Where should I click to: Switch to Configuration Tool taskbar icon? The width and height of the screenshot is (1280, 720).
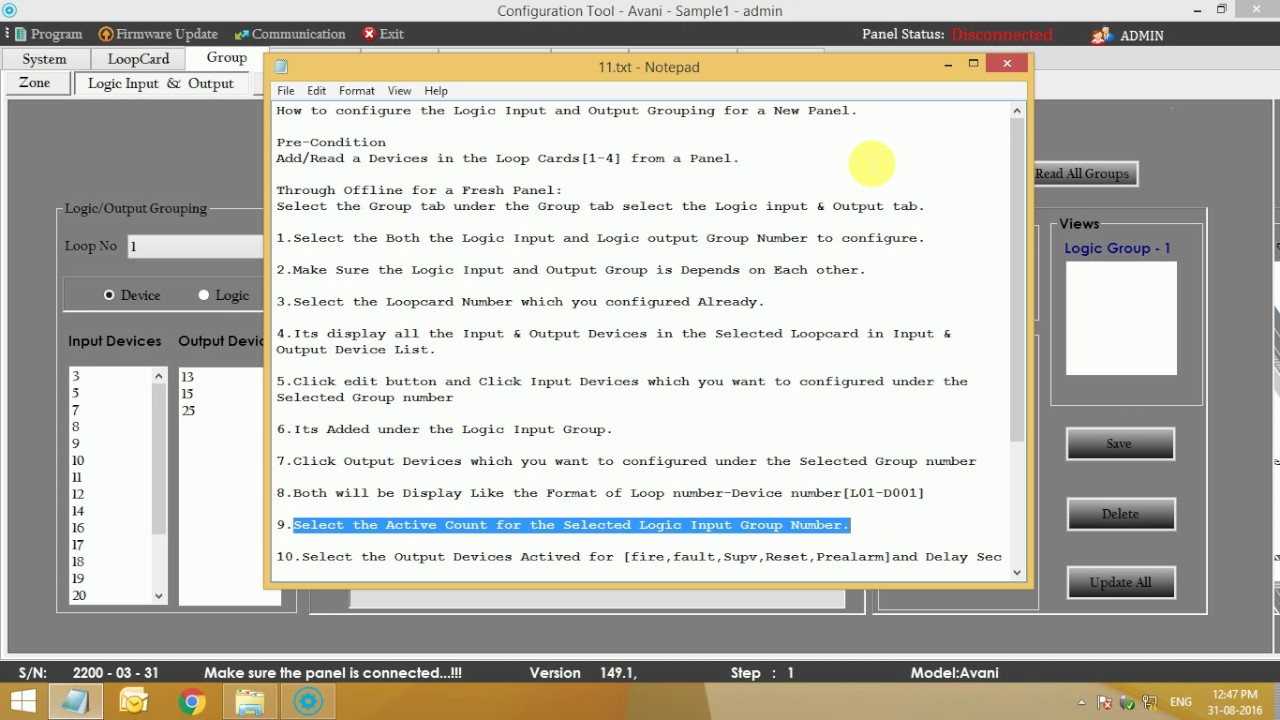click(308, 701)
